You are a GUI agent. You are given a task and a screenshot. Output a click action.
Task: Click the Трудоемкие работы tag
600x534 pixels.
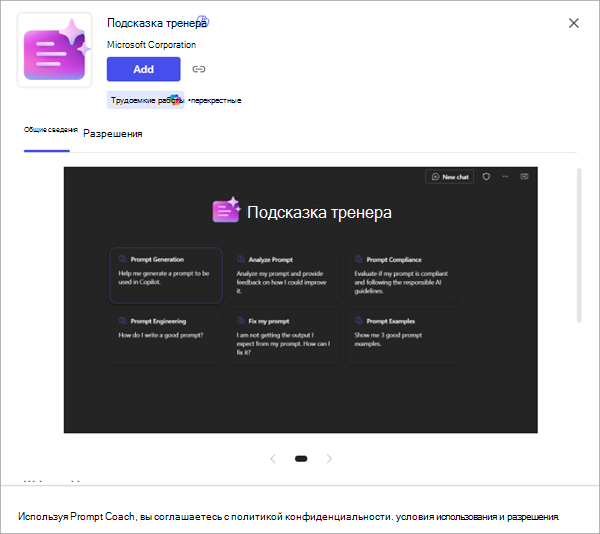point(145,100)
